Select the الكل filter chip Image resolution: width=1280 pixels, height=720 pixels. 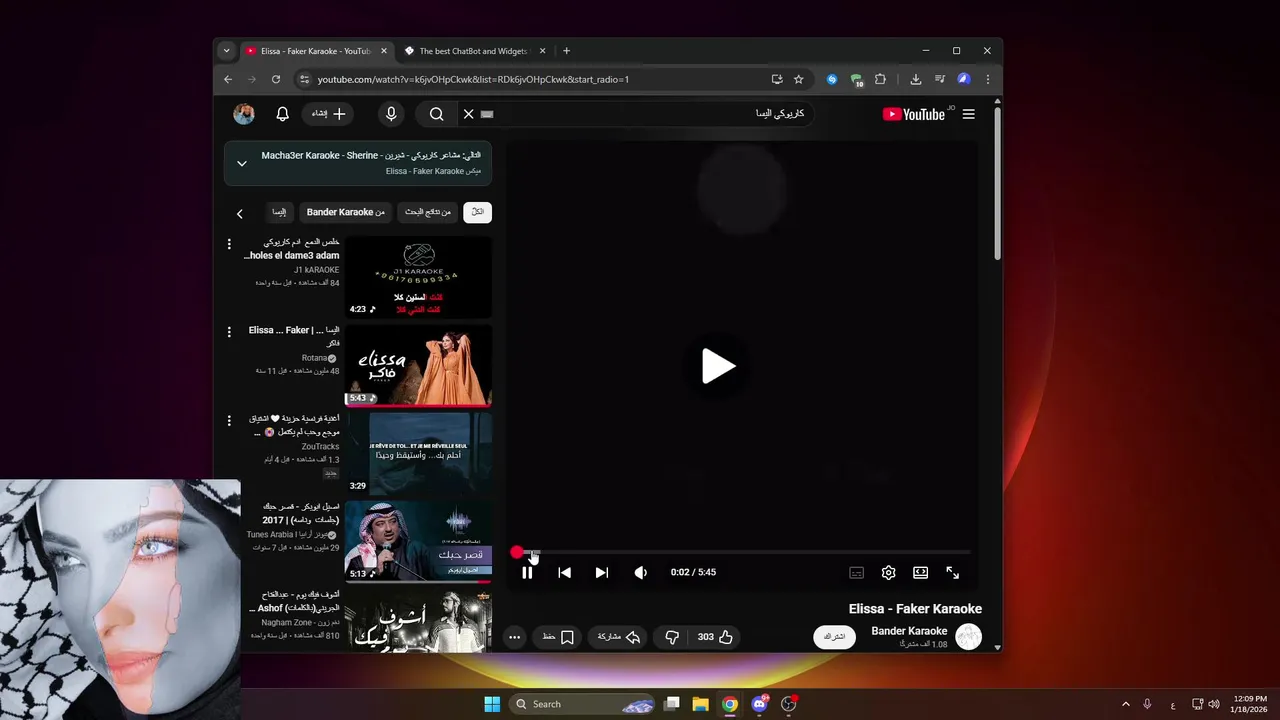(x=478, y=212)
